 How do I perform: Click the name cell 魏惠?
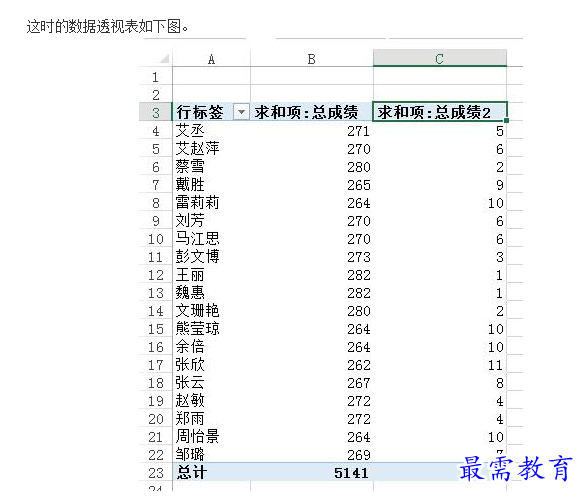coord(190,292)
